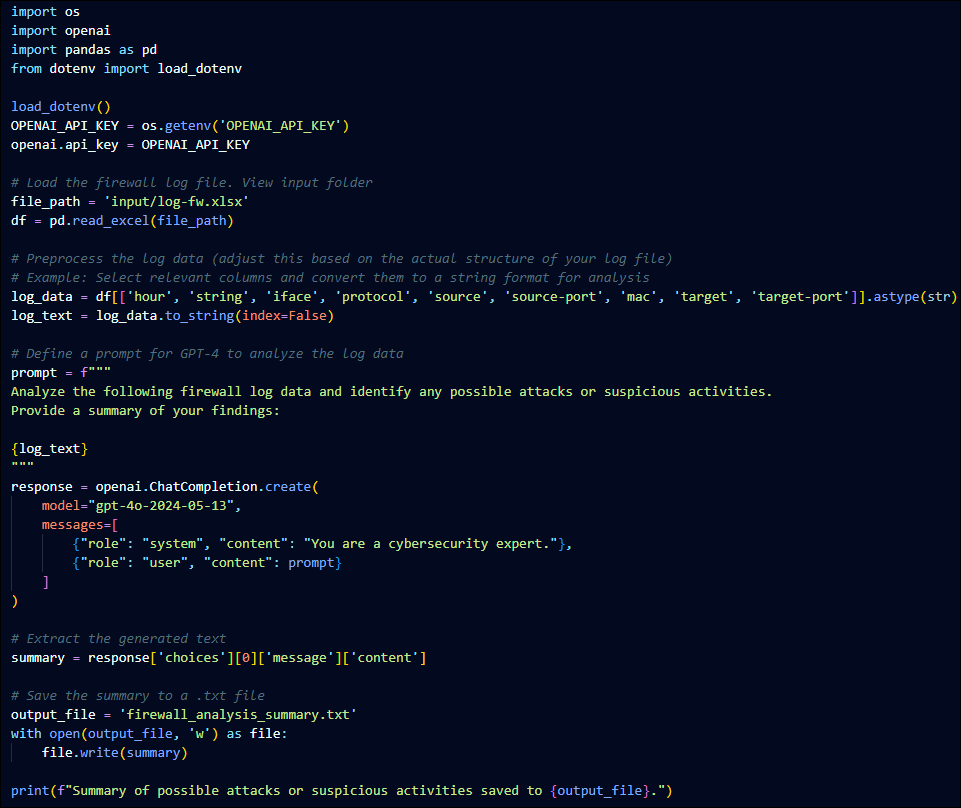The height and width of the screenshot is (808, 961).
Task: Click the 'choices' key in summary line
Action: (192, 658)
